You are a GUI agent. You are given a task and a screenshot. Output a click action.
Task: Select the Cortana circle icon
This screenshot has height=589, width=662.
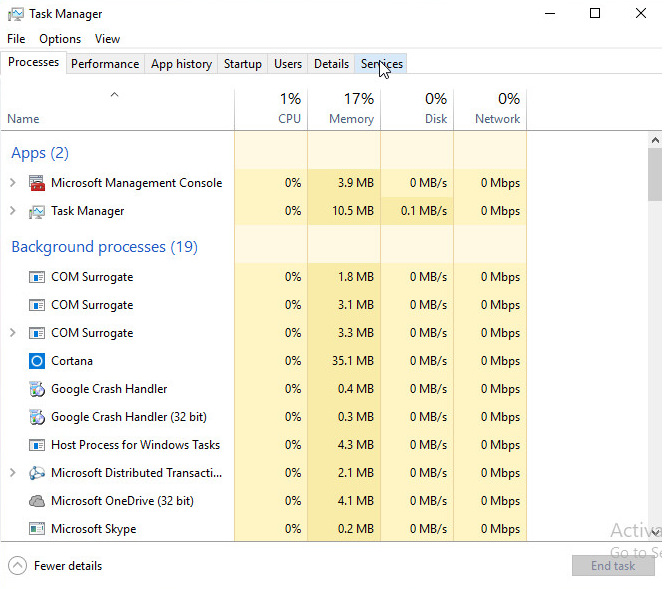(37, 361)
